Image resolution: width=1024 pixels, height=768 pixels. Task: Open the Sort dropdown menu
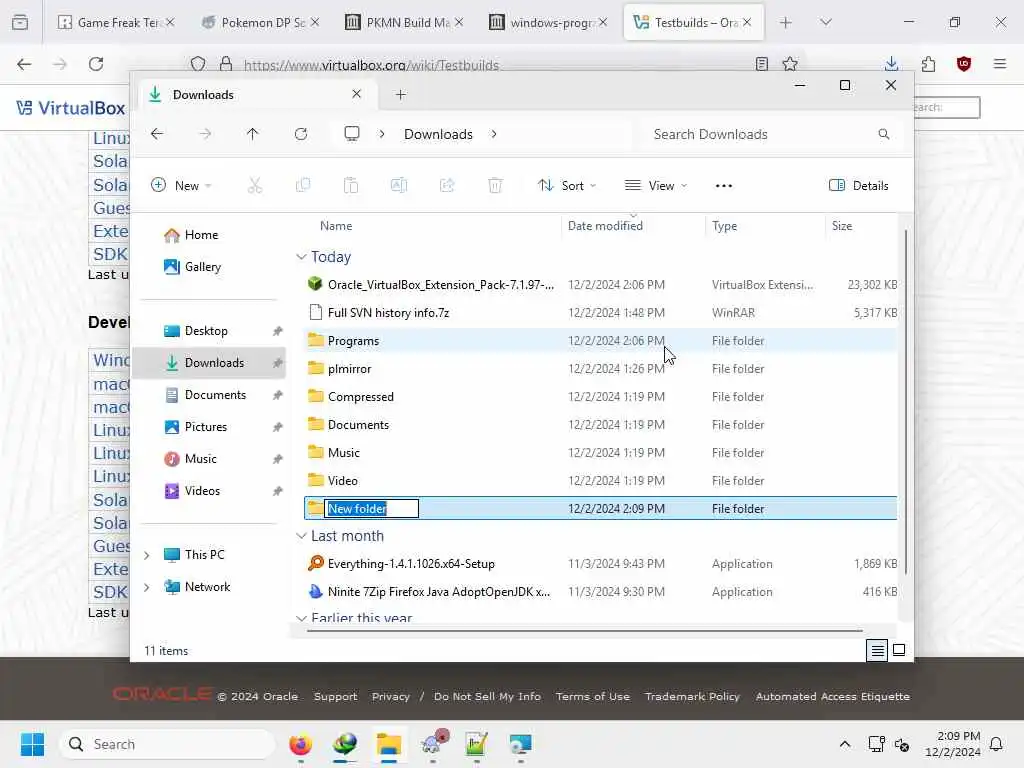pos(567,185)
